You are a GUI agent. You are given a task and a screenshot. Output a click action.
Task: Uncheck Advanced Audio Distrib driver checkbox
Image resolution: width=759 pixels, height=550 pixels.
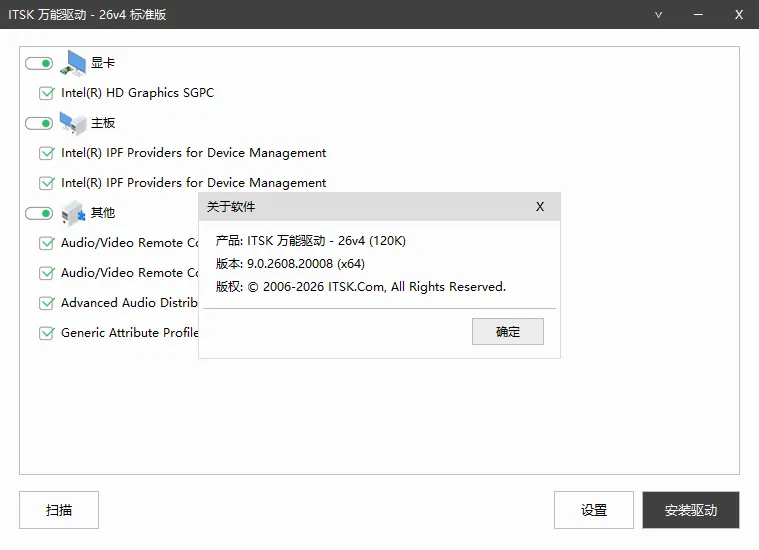point(46,303)
